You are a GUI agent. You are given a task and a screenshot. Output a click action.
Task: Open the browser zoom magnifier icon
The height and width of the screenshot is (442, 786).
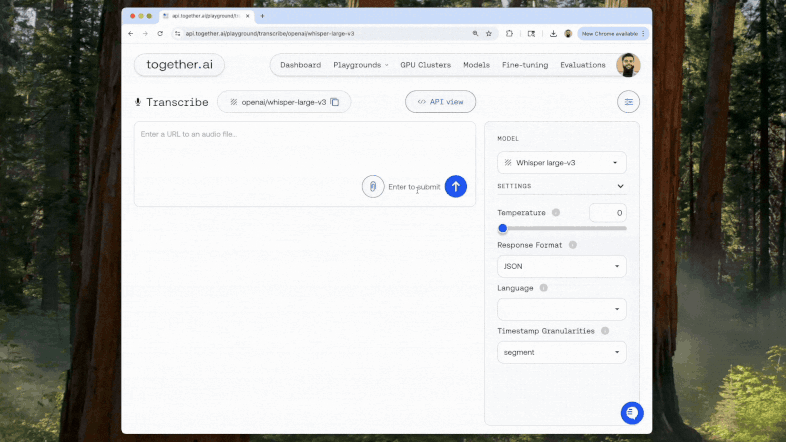coord(475,34)
